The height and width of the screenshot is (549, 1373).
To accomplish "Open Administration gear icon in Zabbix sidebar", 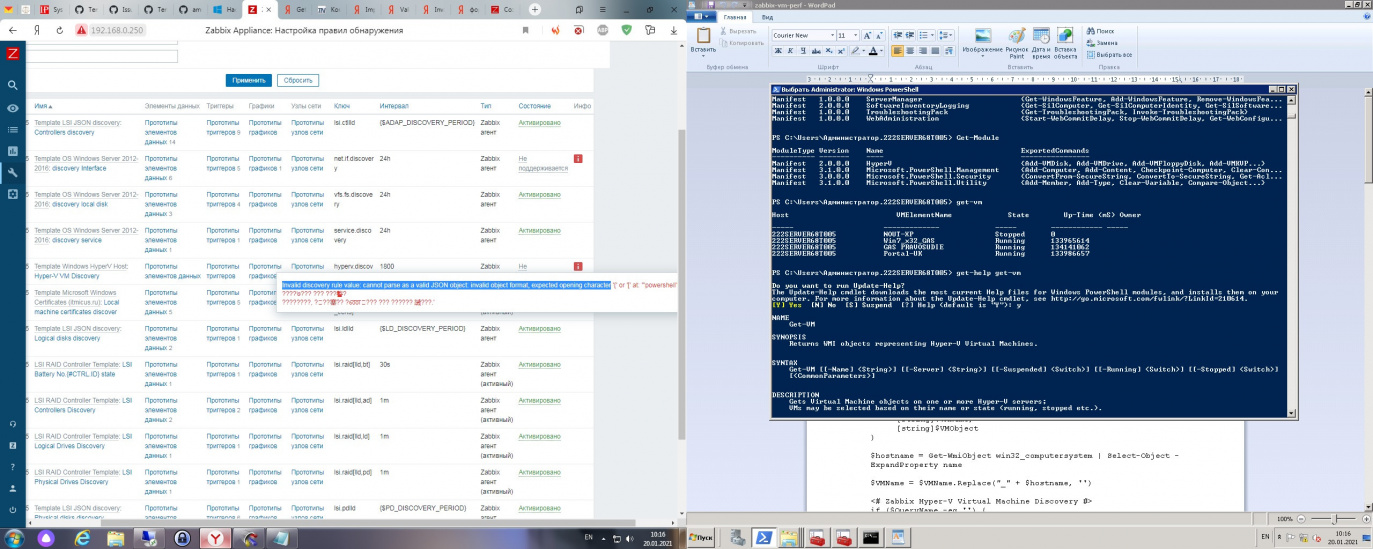I will [x=12, y=194].
